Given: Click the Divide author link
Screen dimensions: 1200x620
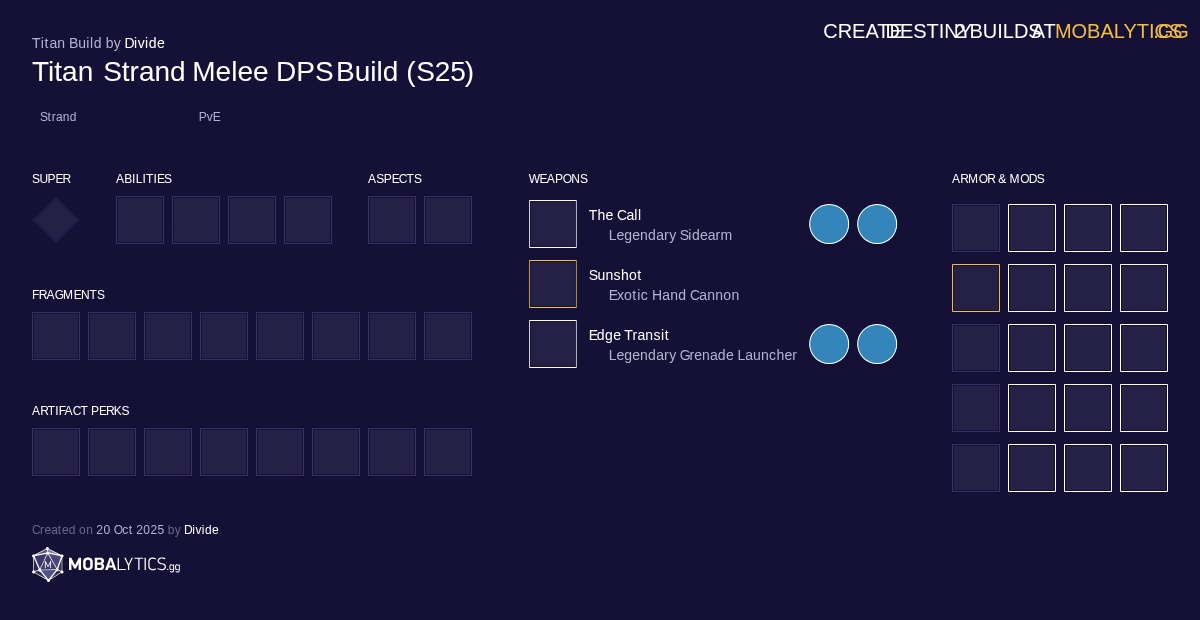Looking at the screenshot, I should click(144, 43).
